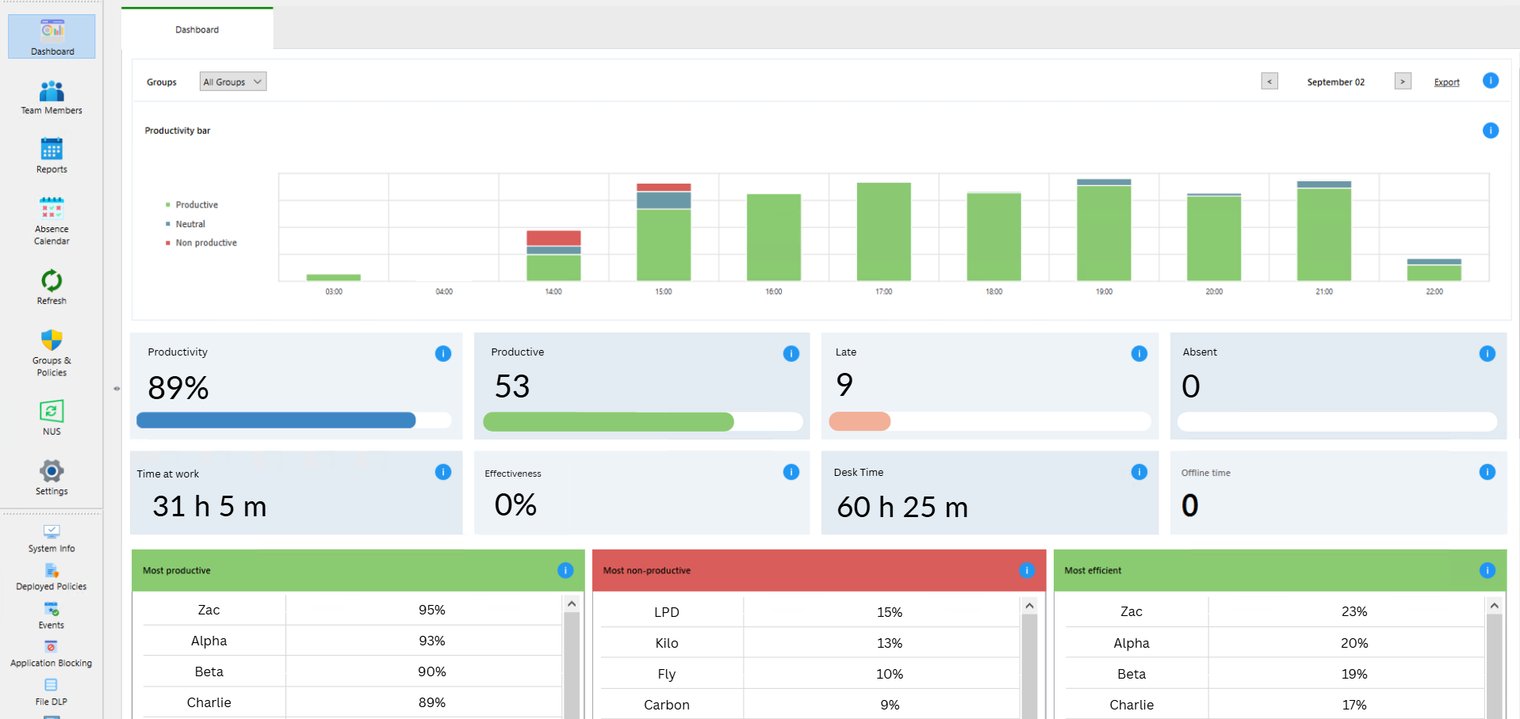Click the Export link

1446,83
